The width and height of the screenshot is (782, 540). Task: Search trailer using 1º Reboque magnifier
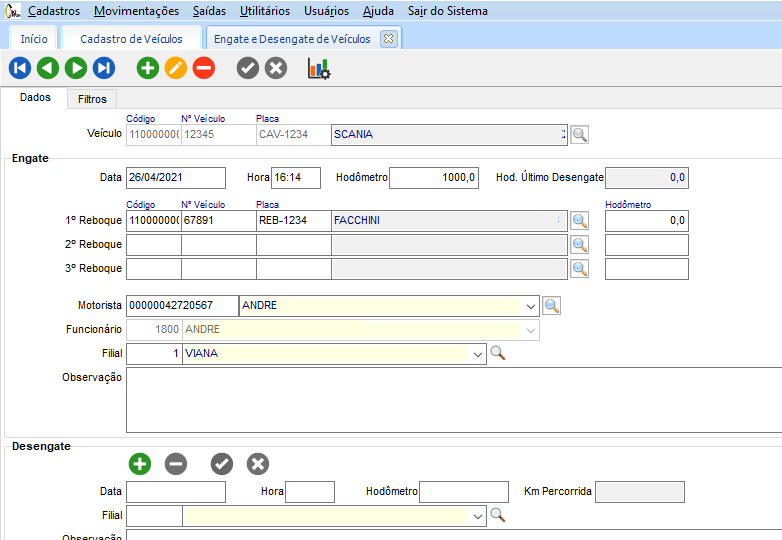[579, 221]
